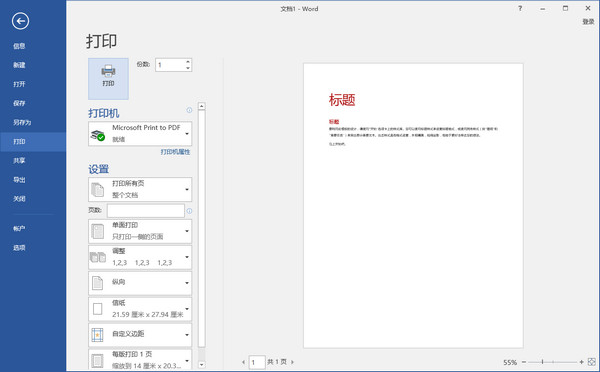Go back using the circular arrow button

20,21
